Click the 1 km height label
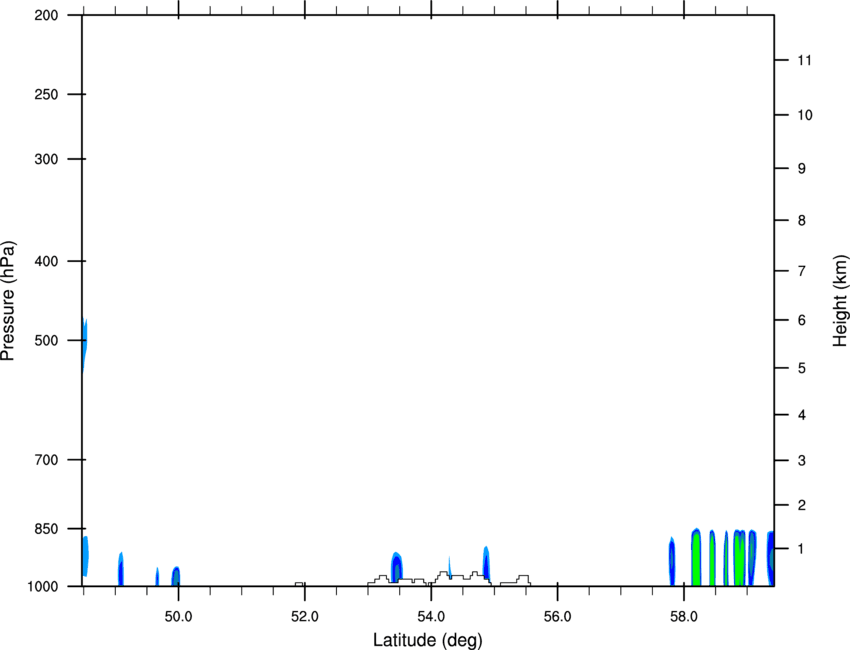The image size is (850, 650). tap(801, 549)
